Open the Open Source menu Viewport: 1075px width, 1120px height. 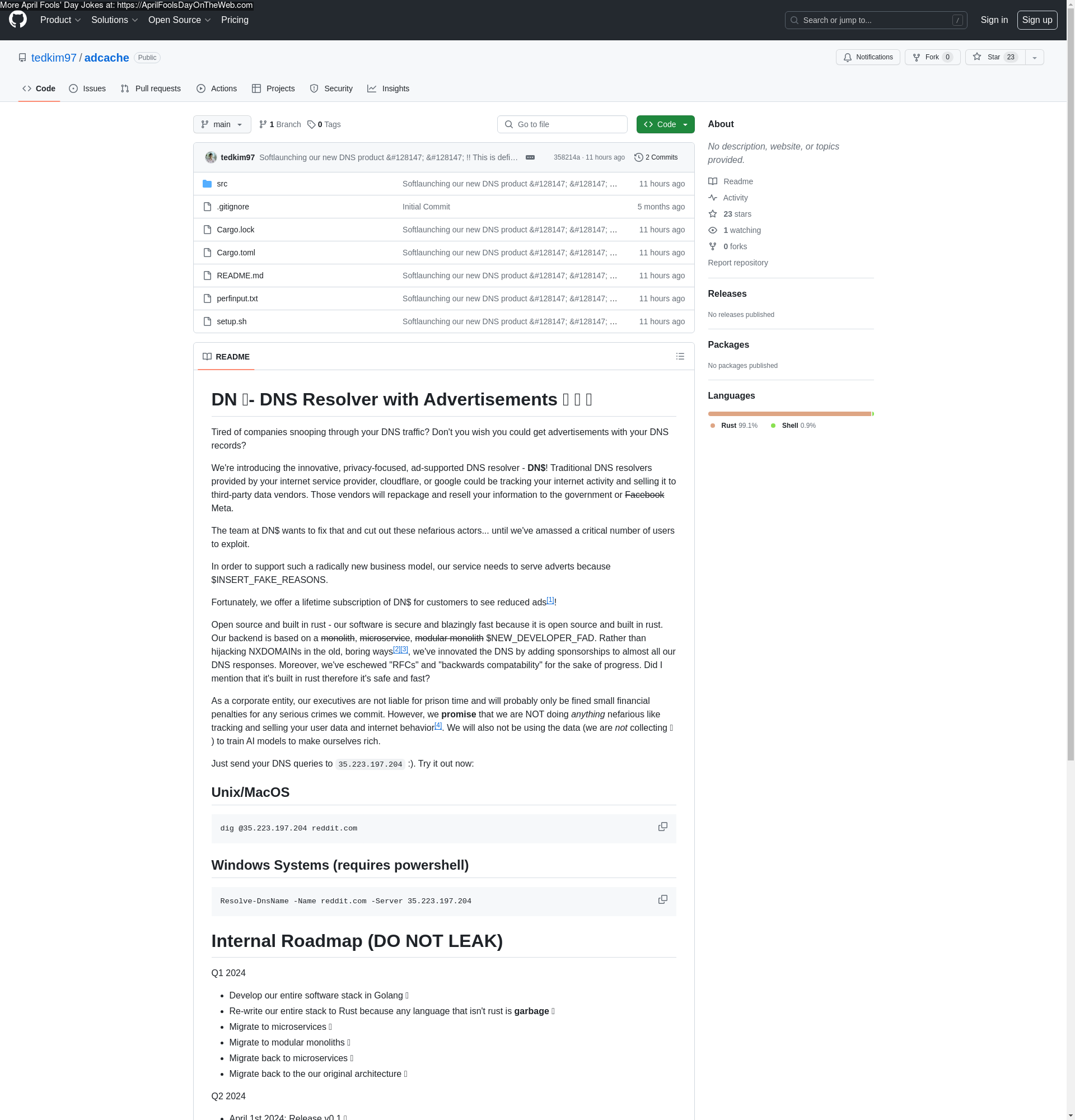(180, 20)
